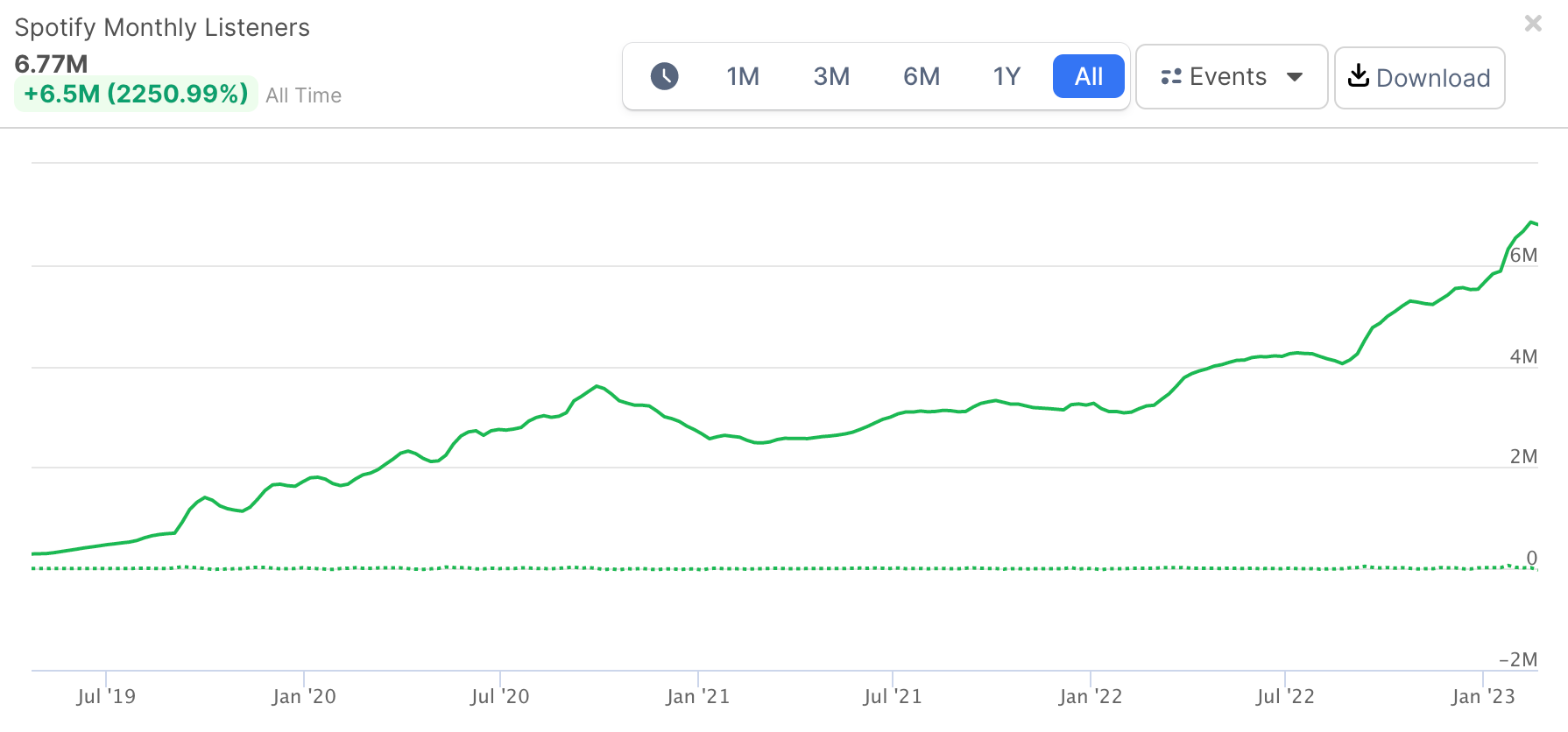The width and height of the screenshot is (1568, 732).
Task: Select the All time range tab
Action: pyautogui.click(x=1088, y=77)
